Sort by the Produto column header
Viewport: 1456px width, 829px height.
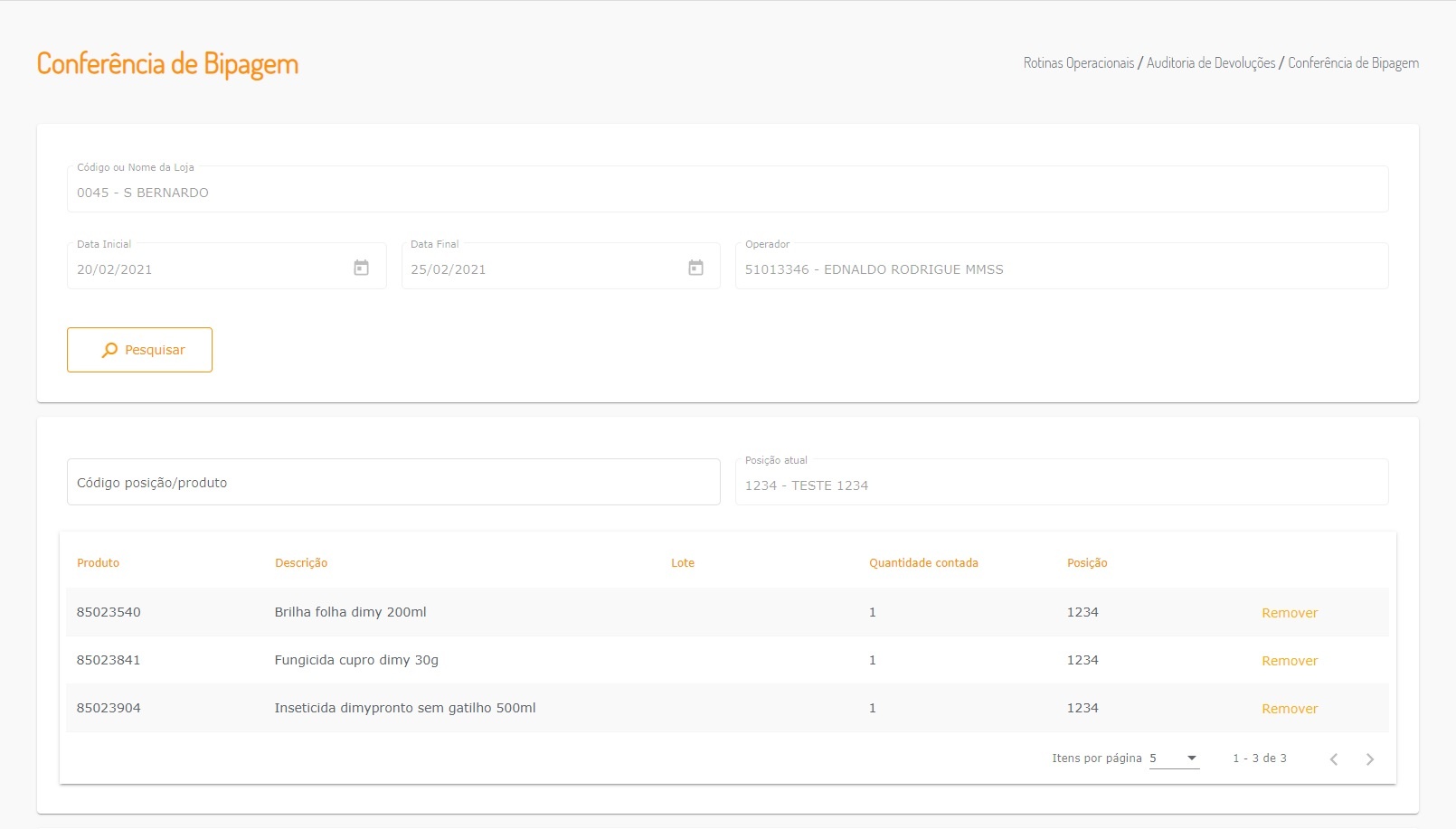click(98, 563)
